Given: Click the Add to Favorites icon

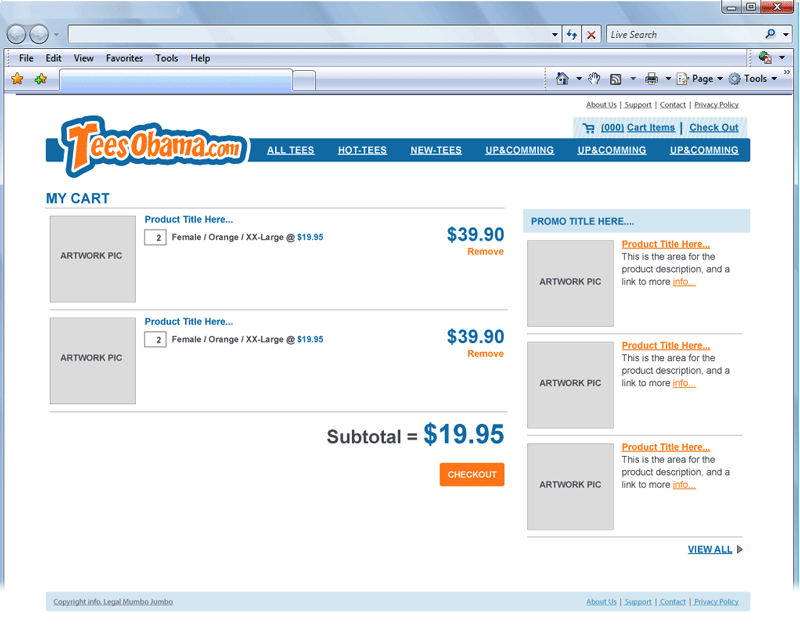Looking at the screenshot, I should 41,79.
